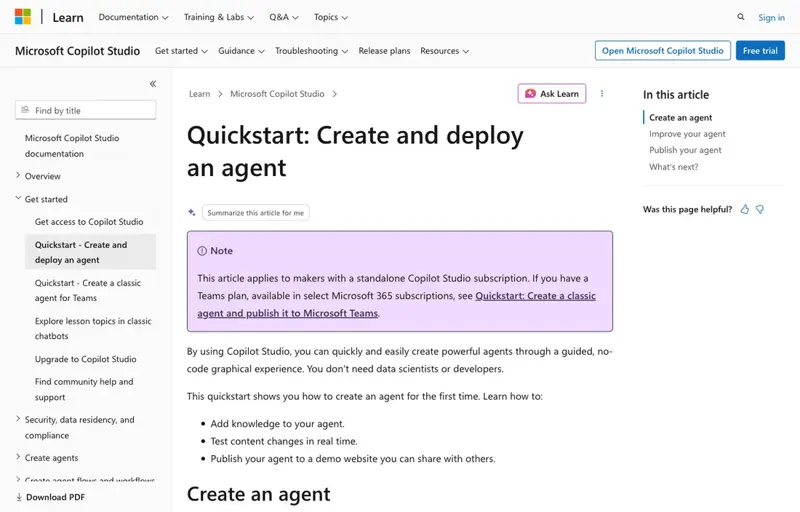Collapse the sidebar with double-chevron icon
The image size is (800, 512).
pyautogui.click(x=153, y=84)
